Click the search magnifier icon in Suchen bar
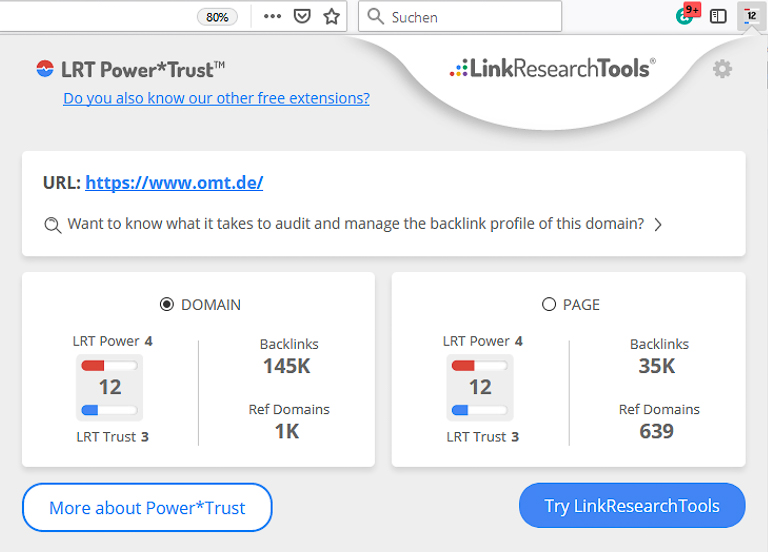This screenshot has height=552, width=768. (376, 16)
